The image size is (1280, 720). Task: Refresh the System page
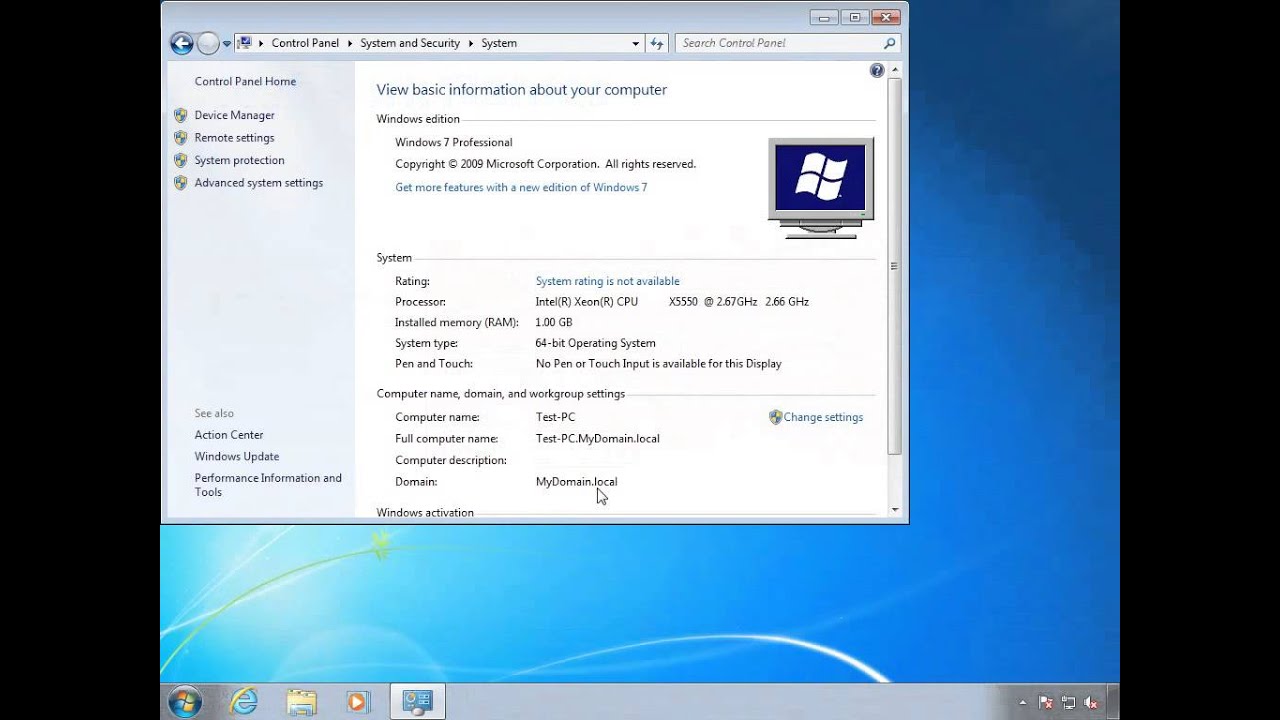[x=657, y=43]
